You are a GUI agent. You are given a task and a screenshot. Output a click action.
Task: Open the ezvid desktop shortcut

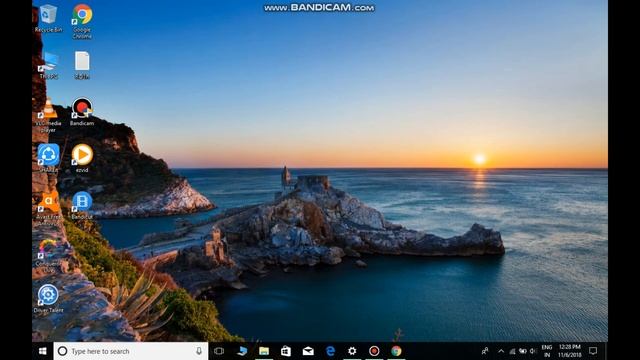pos(82,158)
